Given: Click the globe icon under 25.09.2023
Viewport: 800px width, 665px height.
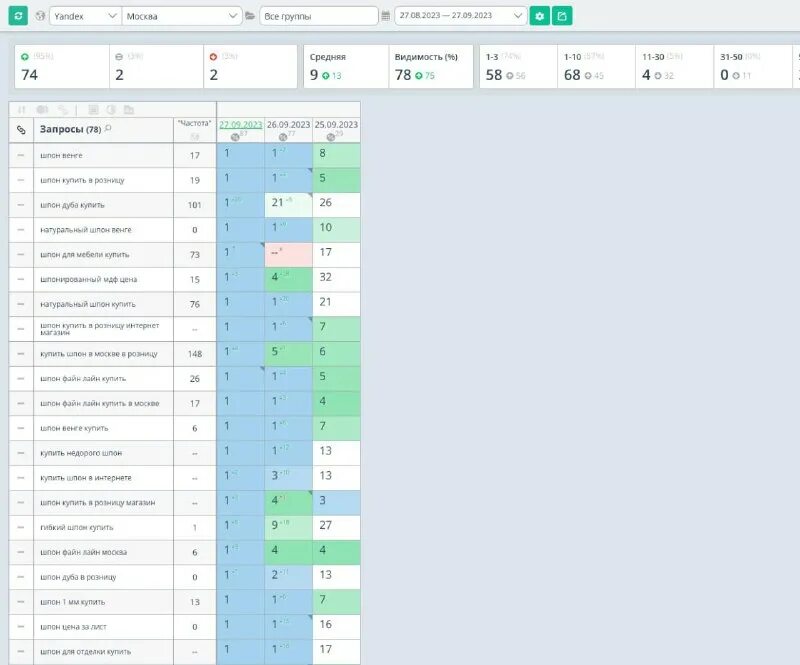Looking at the screenshot, I should tap(331, 137).
